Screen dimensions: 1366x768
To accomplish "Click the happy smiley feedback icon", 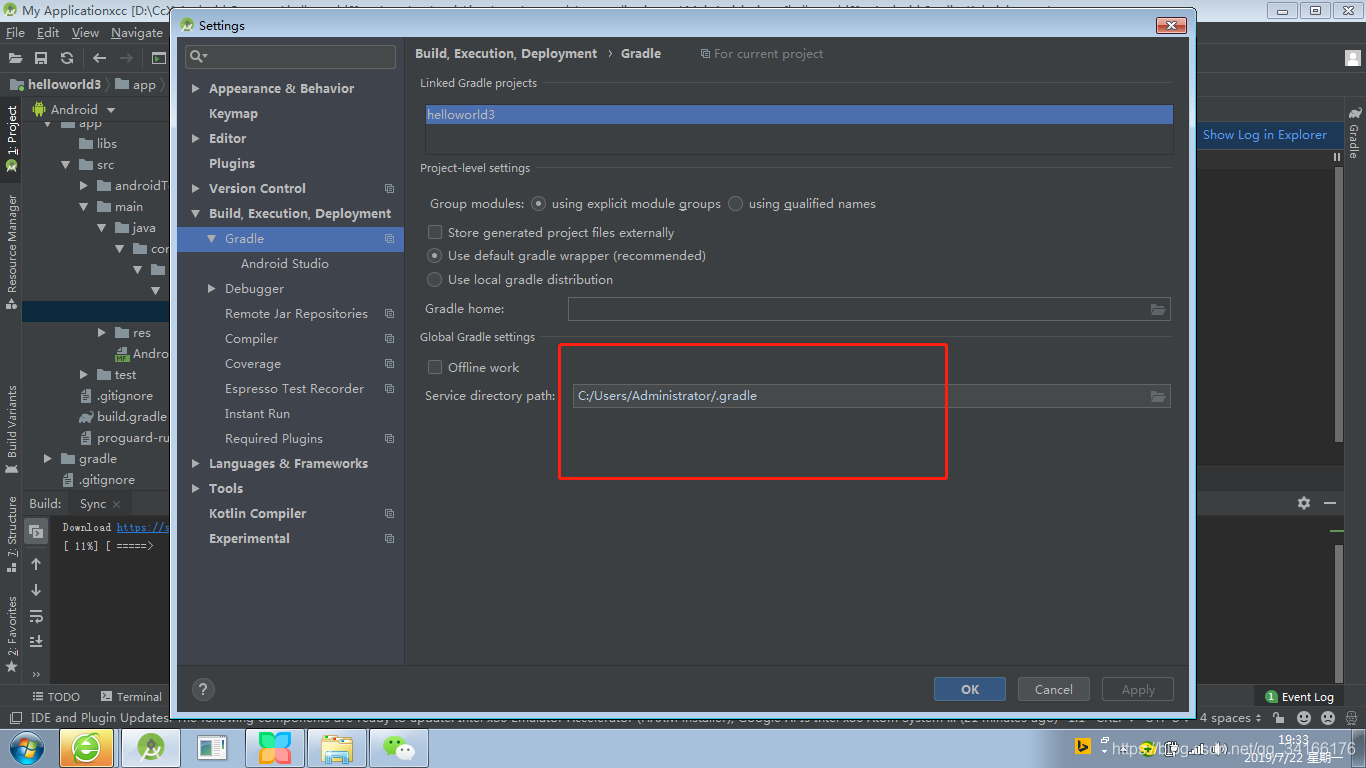I will (x=1304, y=718).
